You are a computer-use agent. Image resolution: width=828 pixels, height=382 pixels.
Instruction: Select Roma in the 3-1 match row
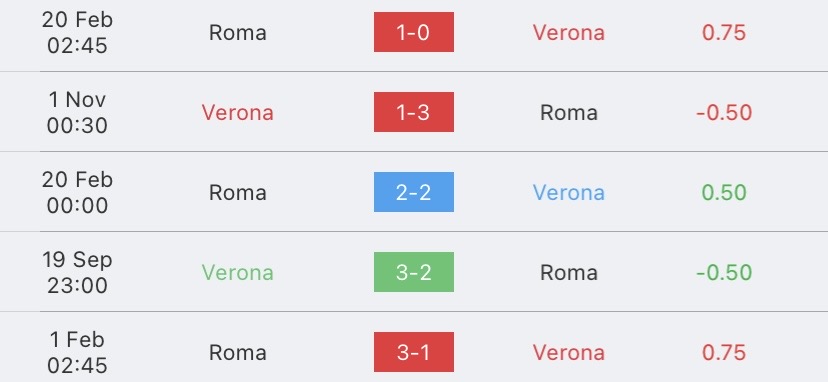pyautogui.click(x=238, y=352)
